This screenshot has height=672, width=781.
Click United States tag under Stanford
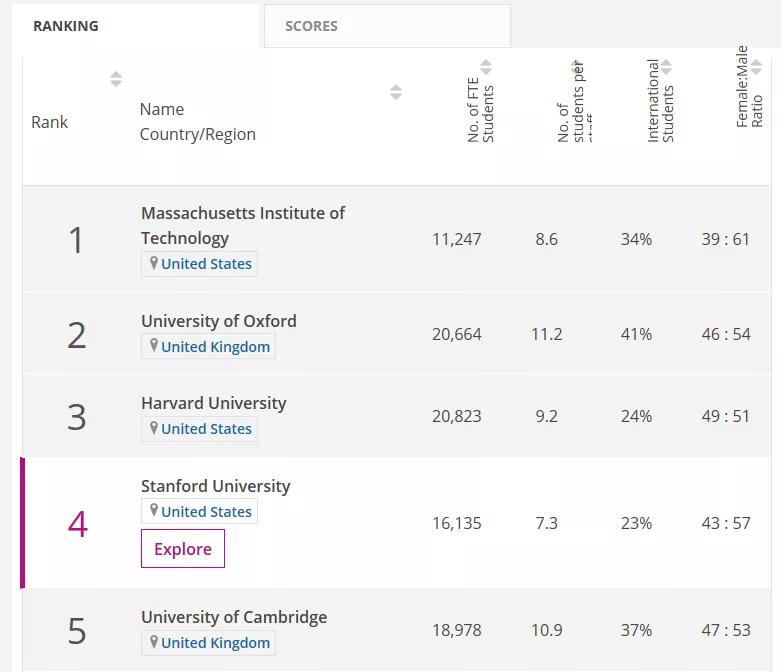206,512
